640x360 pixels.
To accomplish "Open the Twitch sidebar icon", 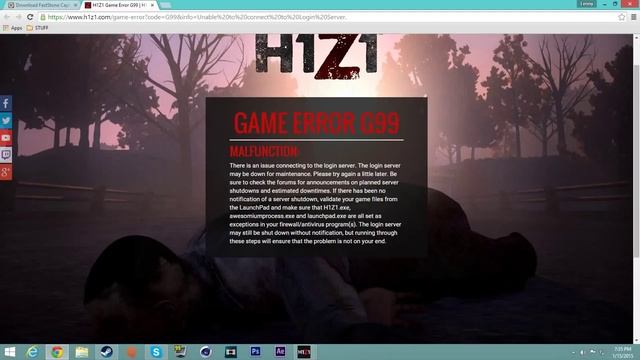I will [x=6, y=155].
